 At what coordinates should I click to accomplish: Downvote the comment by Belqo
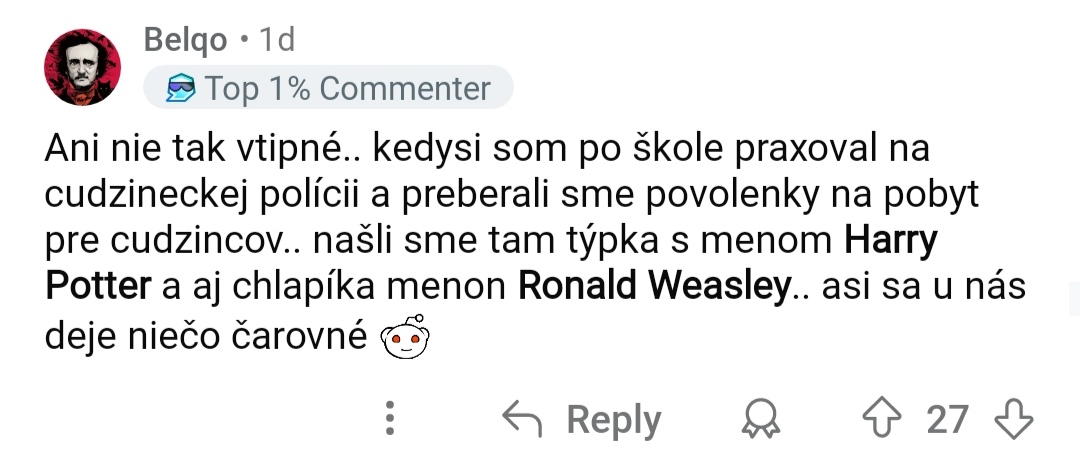[1013, 419]
